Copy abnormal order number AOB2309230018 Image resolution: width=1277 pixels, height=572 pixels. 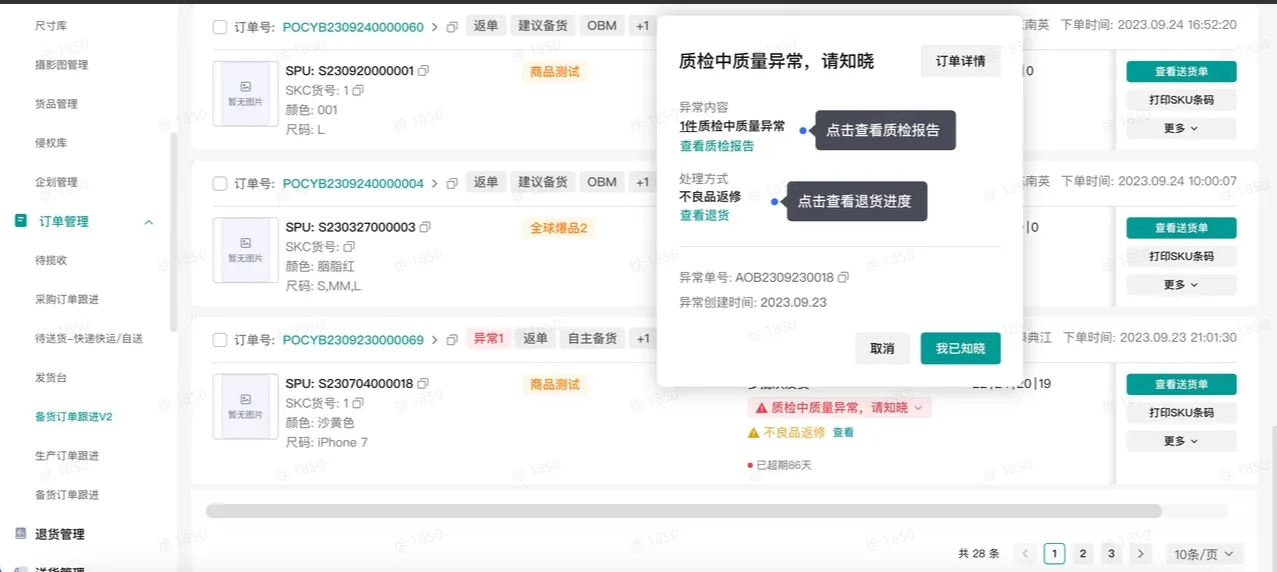(843, 277)
